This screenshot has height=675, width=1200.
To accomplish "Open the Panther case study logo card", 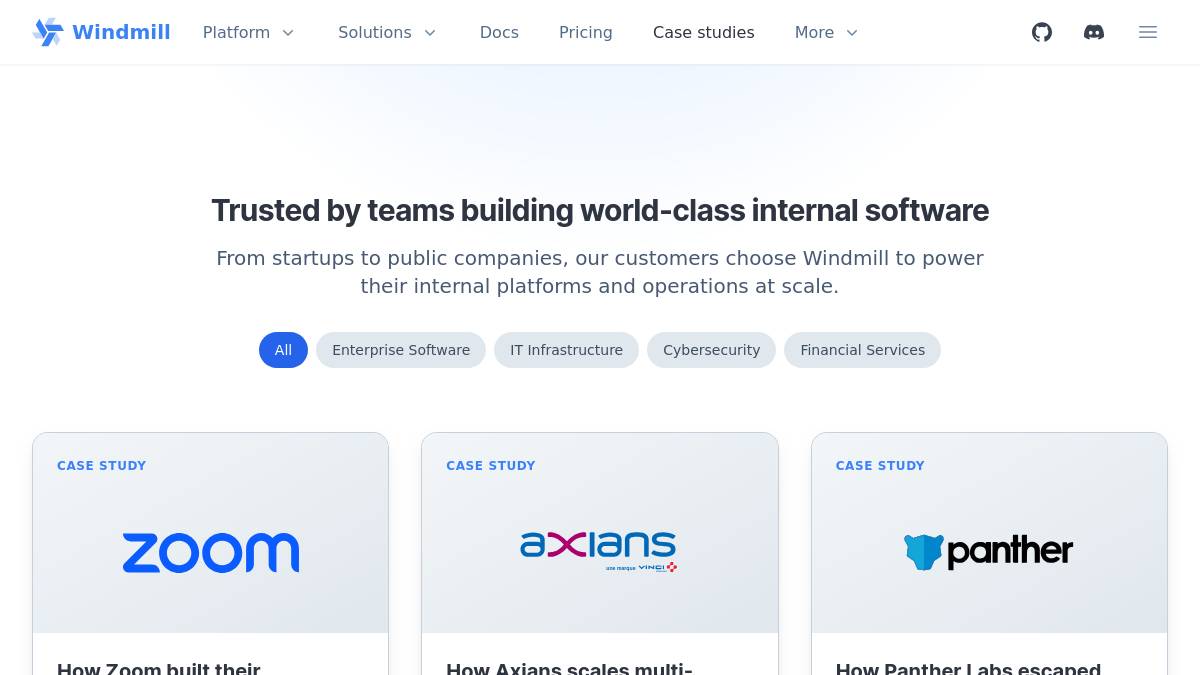I will click(988, 552).
